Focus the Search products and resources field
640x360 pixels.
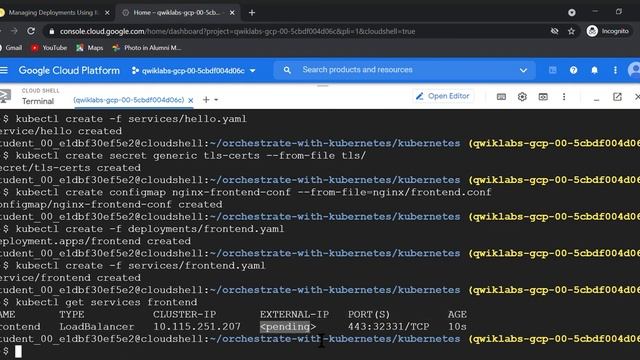click(404, 70)
